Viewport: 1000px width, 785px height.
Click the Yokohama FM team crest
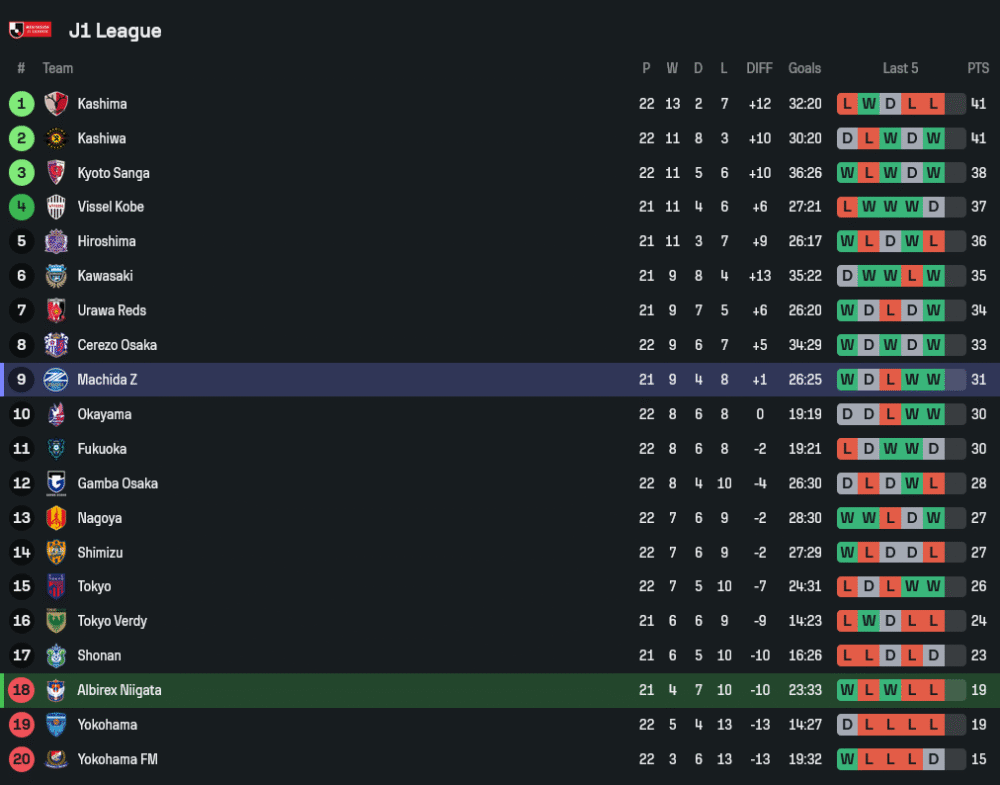pos(56,759)
